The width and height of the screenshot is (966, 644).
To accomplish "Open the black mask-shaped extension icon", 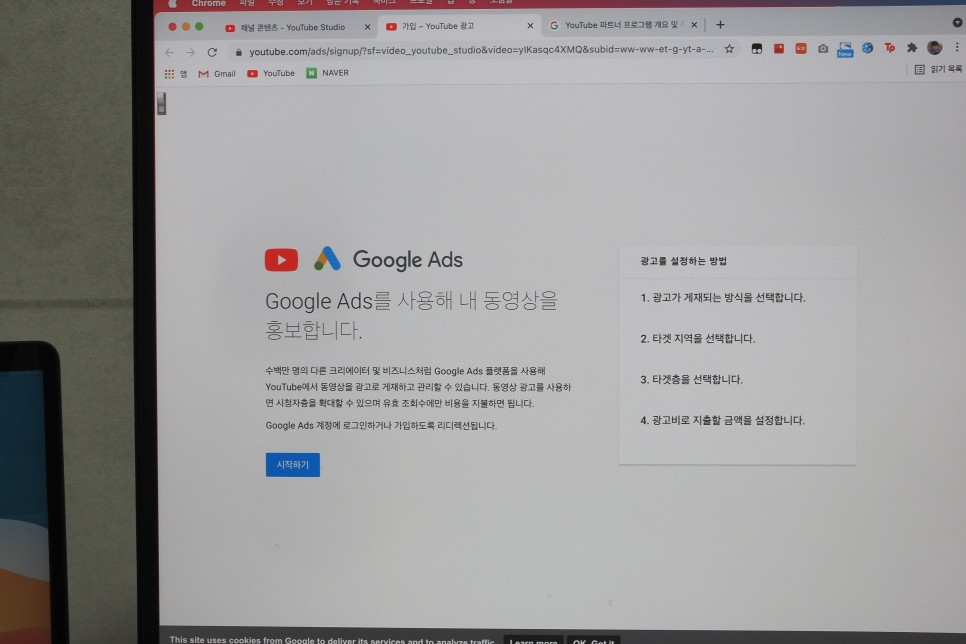I will (757, 49).
